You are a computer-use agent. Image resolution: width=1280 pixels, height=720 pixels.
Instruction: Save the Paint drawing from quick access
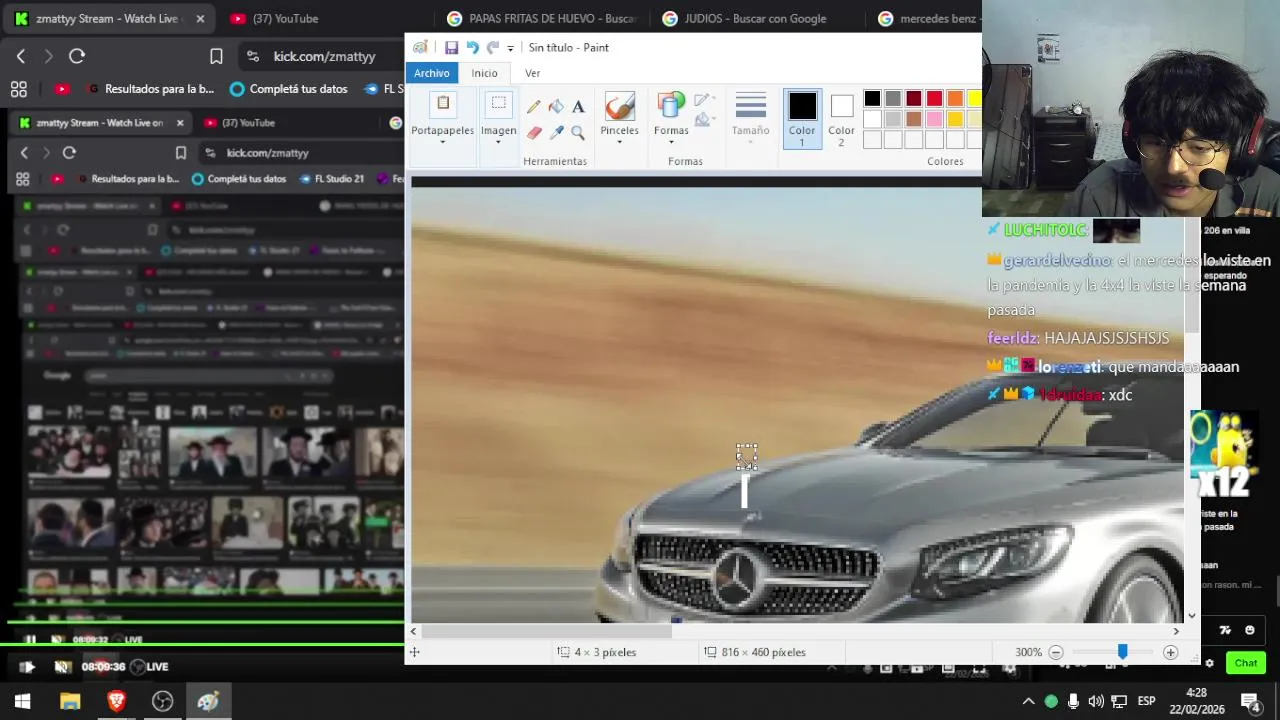coord(451,48)
